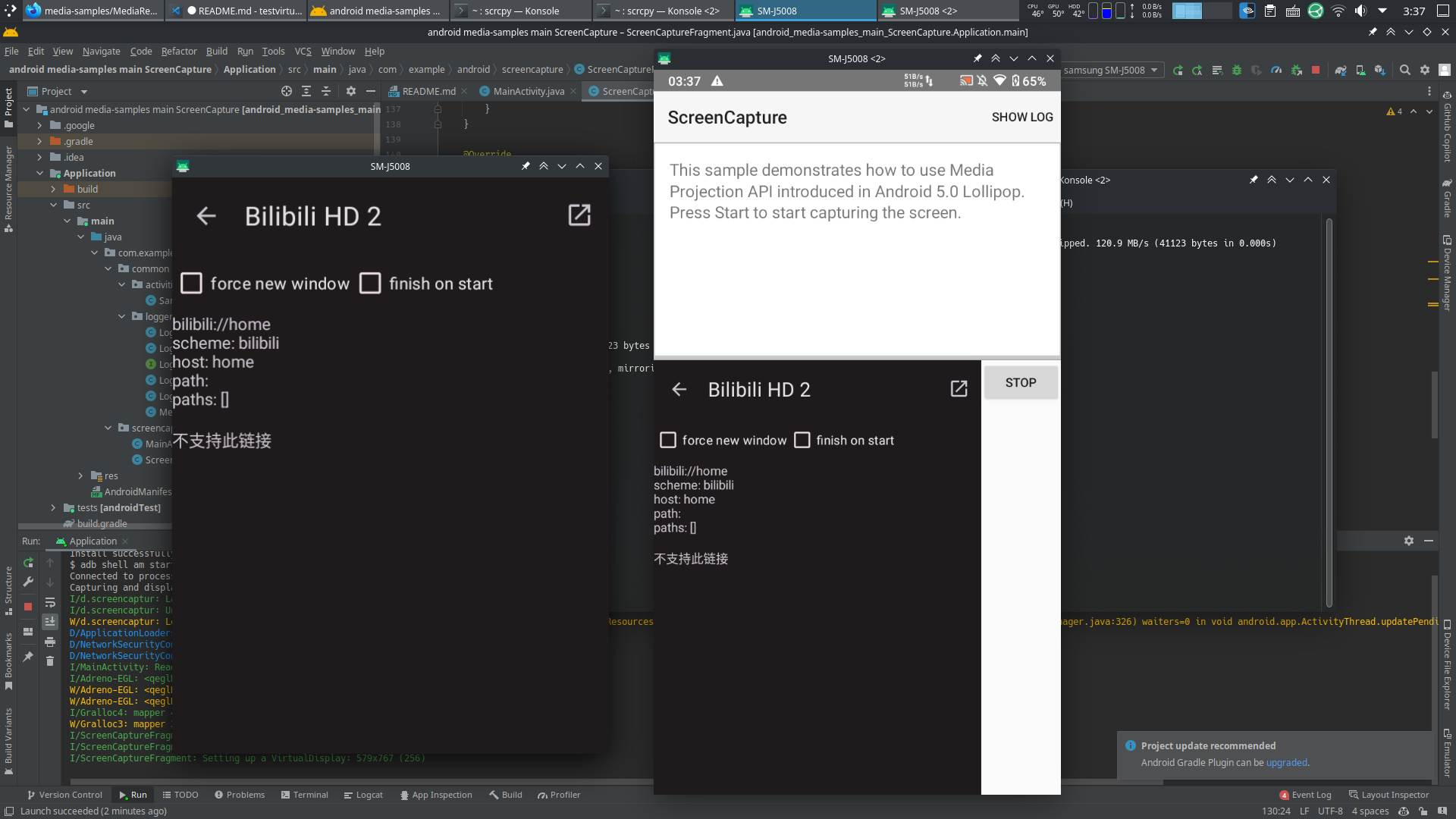Click Search Everywhere magnifier icon

[x=1404, y=70]
